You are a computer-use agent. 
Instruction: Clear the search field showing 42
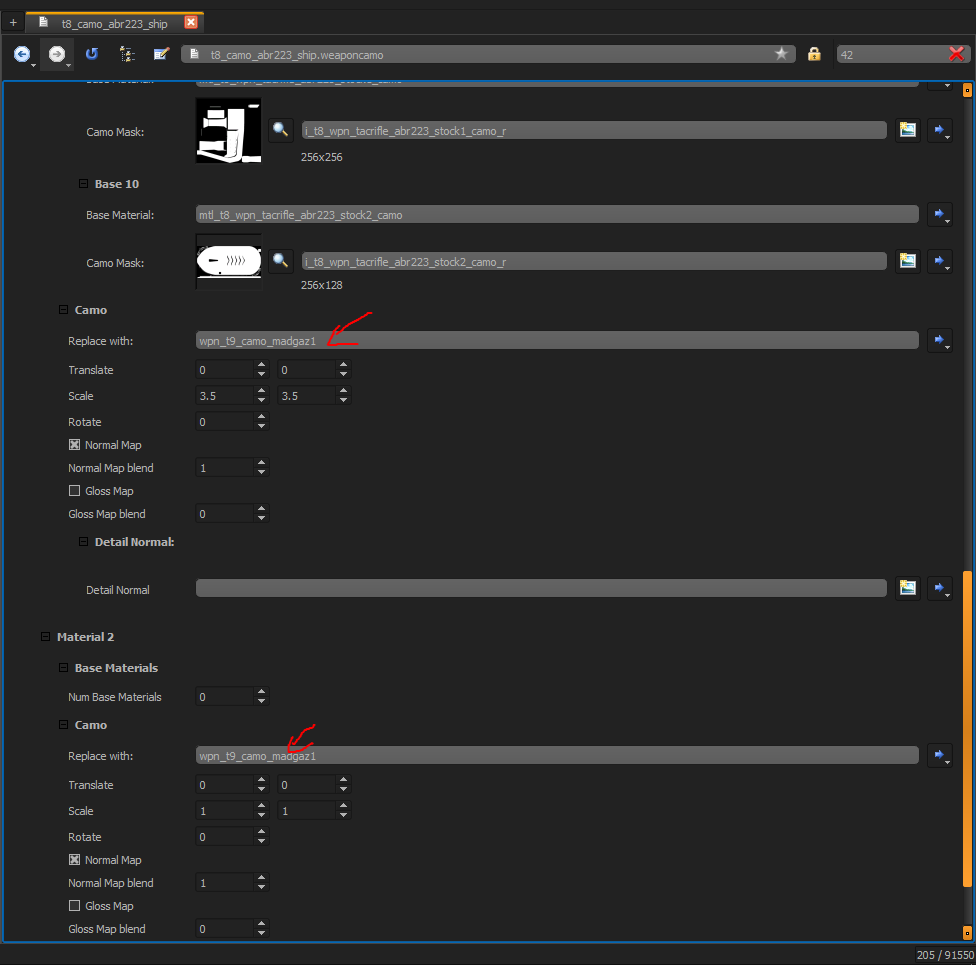(957, 54)
